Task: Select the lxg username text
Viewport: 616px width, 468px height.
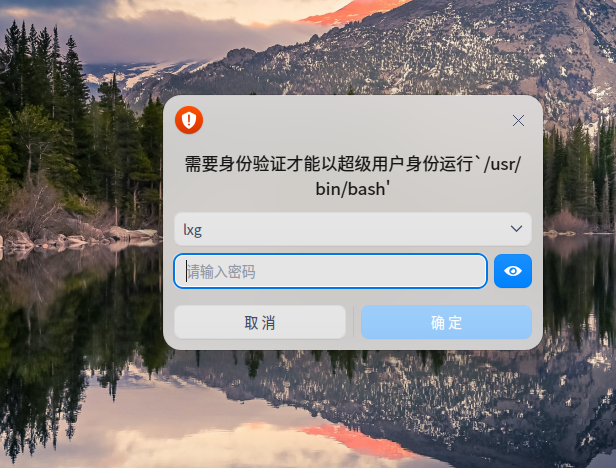Action: point(192,230)
